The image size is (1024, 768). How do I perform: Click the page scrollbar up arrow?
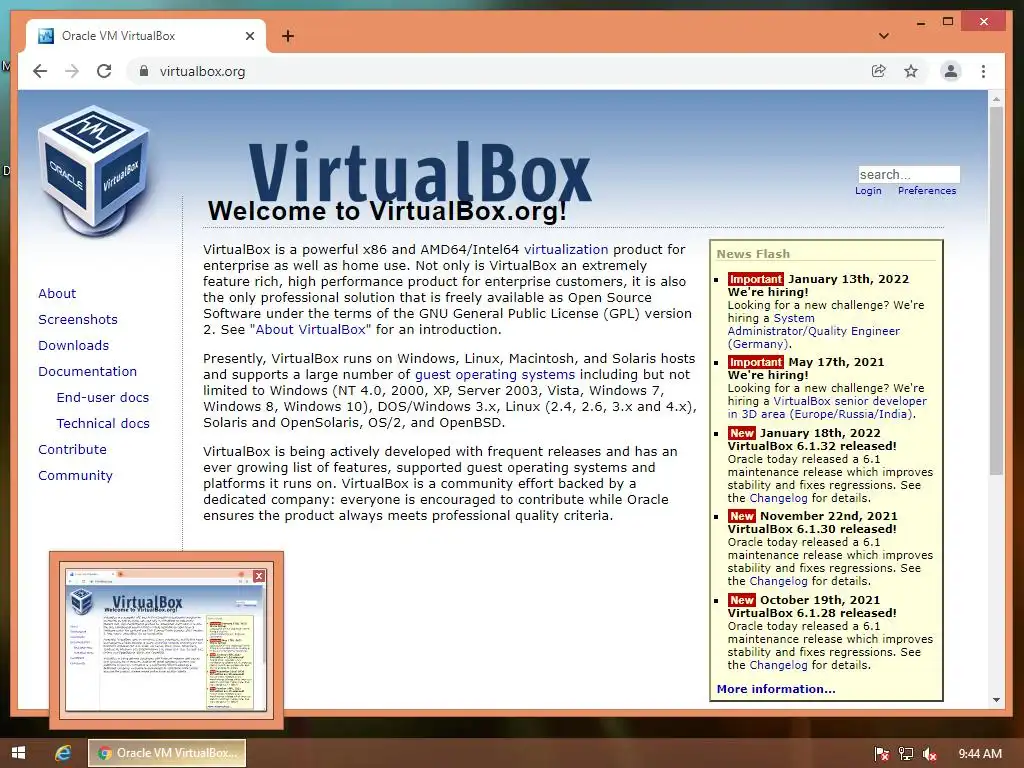996,99
